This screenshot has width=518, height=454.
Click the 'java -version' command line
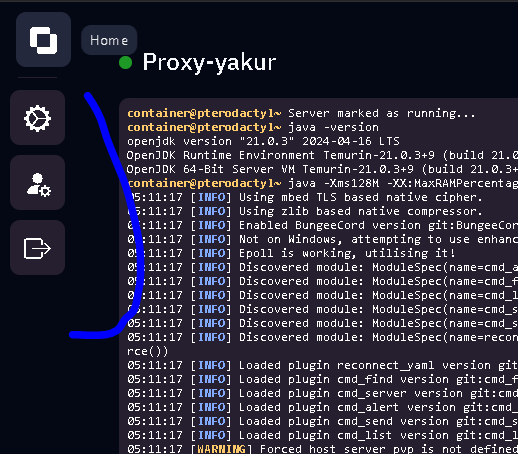pyautogui.click(x=253, y=127)
